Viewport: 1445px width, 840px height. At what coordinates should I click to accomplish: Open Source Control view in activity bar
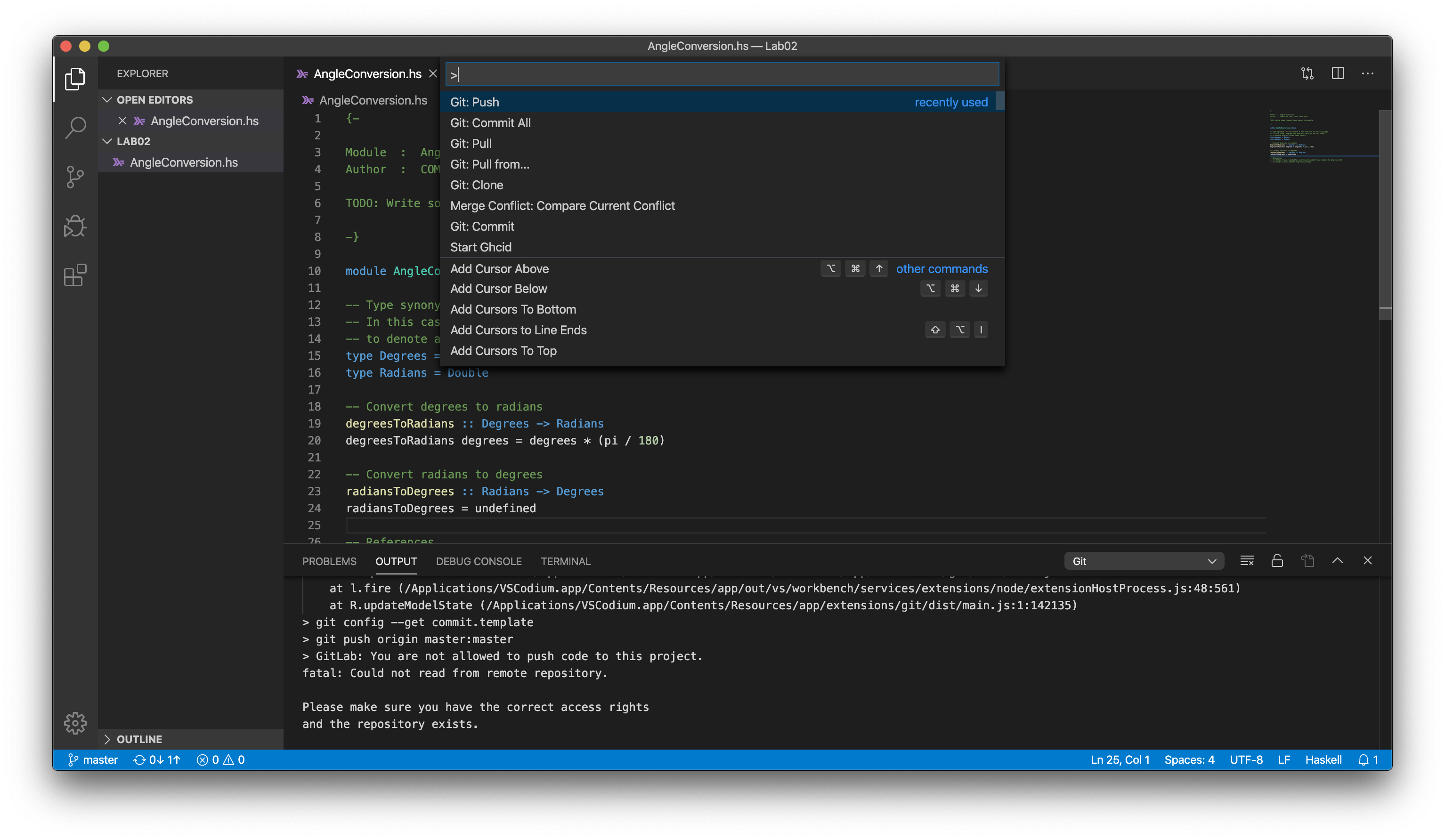click(75, 177)
